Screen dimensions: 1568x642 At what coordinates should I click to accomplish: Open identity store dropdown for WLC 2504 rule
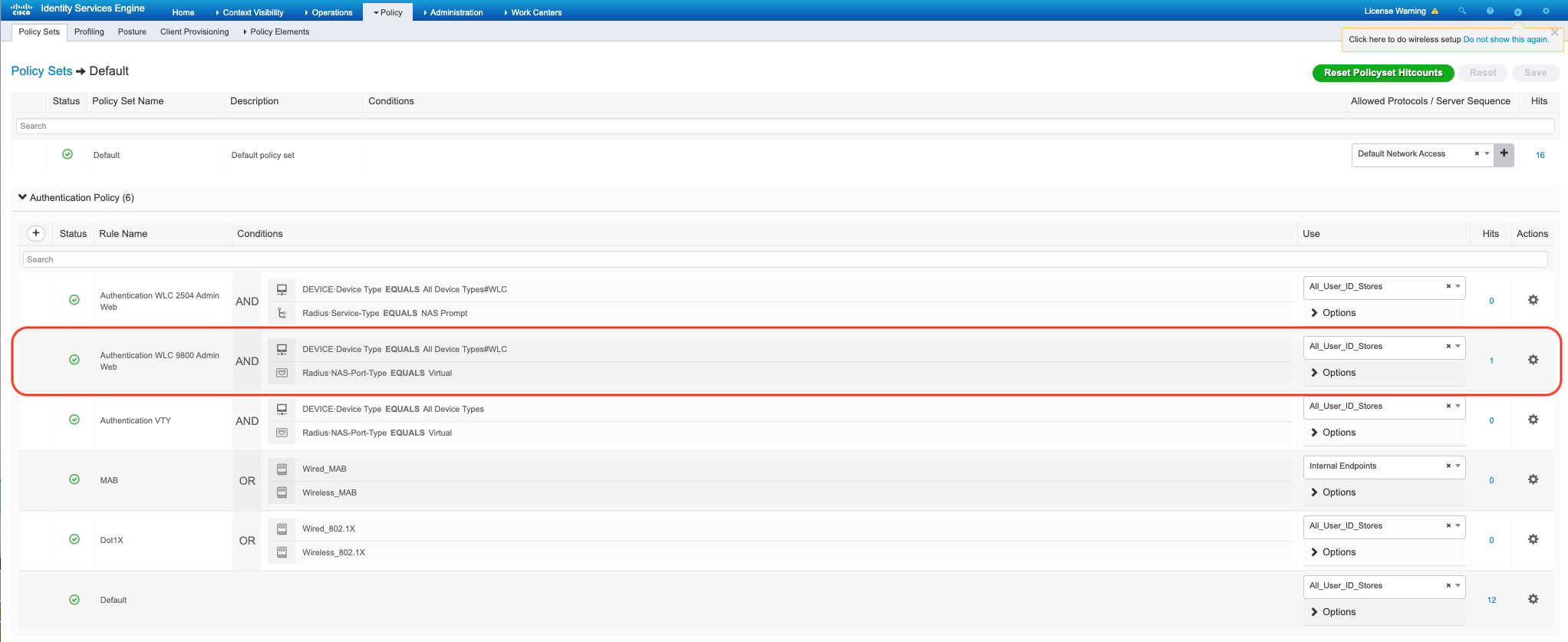(x=1458, y=286)
